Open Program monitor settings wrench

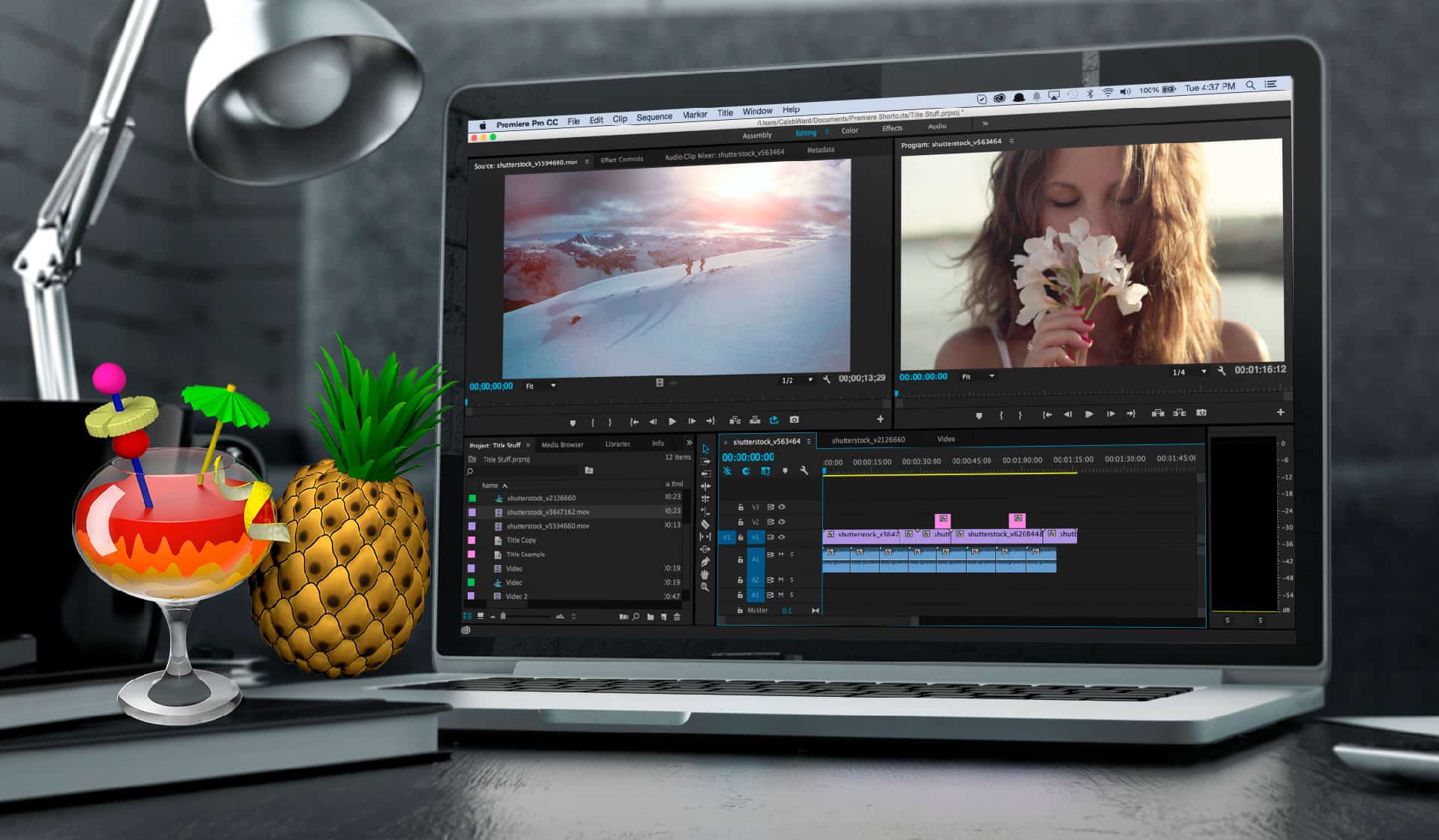(1222, 371)
